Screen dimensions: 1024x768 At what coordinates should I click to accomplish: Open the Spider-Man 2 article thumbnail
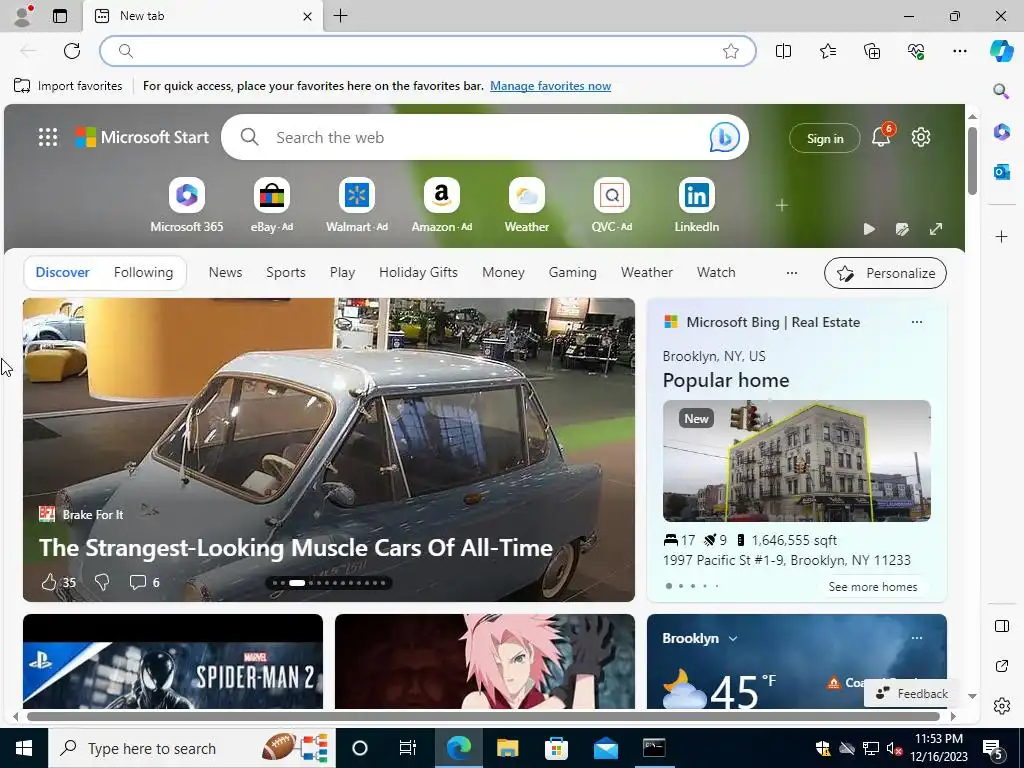[173, 661]
